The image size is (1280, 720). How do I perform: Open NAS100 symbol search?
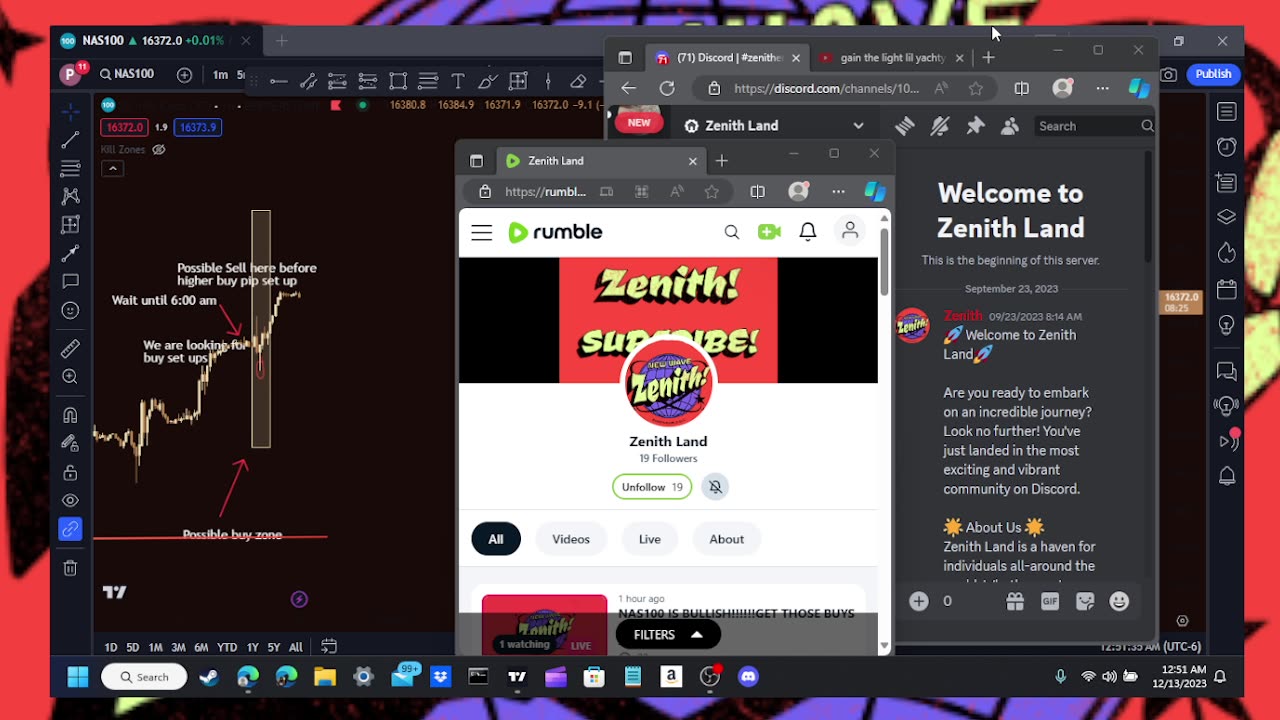coord(125,74)
